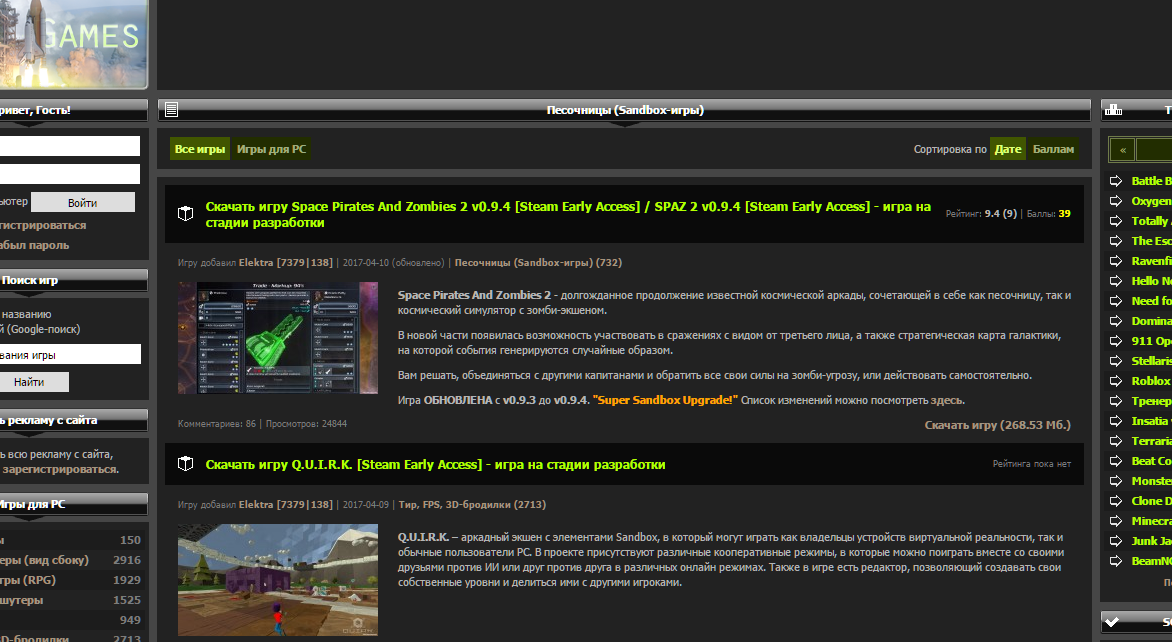Screen dimensions: 1172x642
Task: Open the Terraria game link
Action: pos(1151,441)
